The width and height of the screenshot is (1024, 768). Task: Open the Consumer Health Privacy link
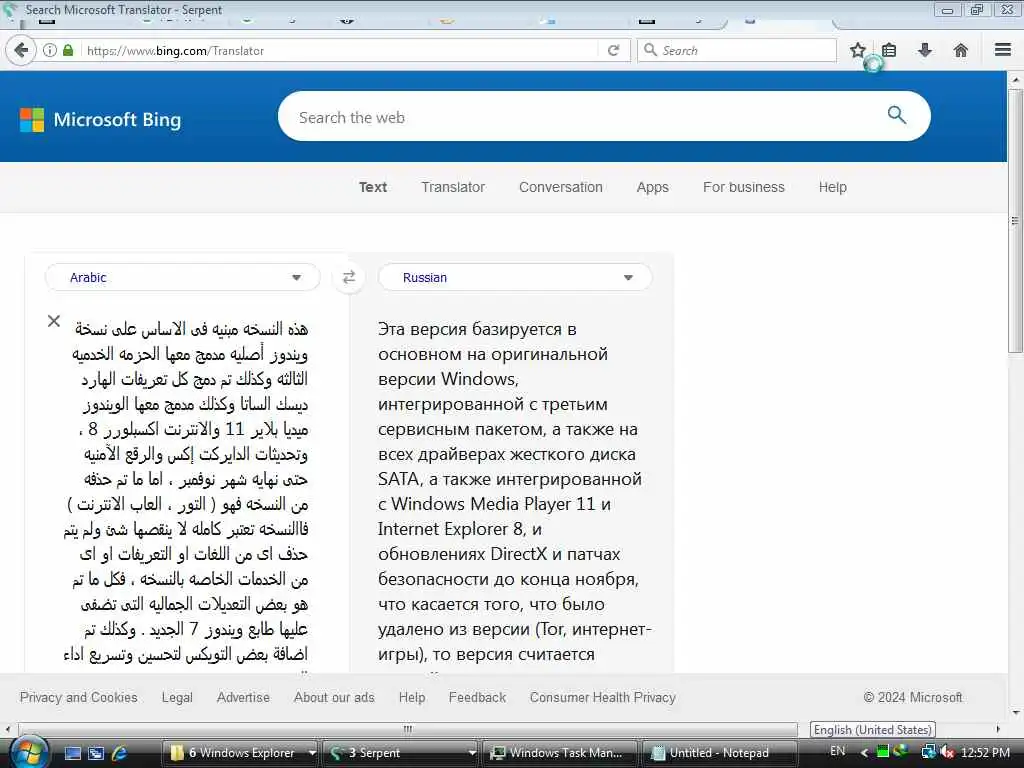tap(603, 697)
